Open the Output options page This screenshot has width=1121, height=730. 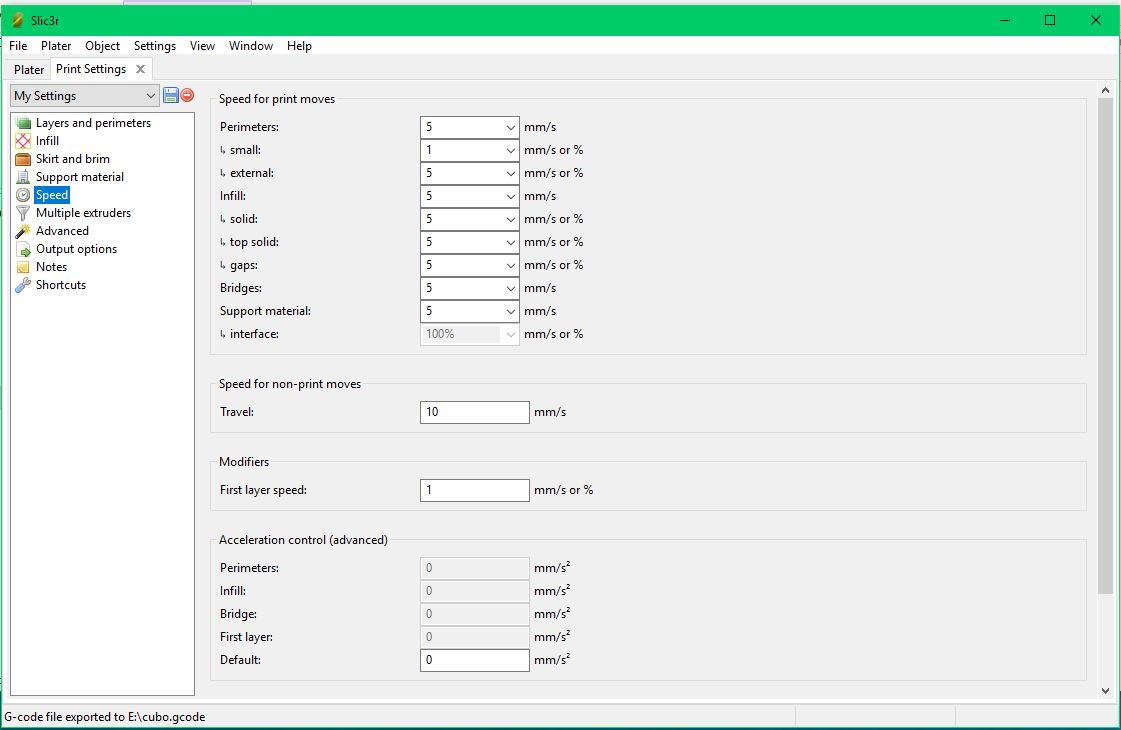tap(76, 249)
